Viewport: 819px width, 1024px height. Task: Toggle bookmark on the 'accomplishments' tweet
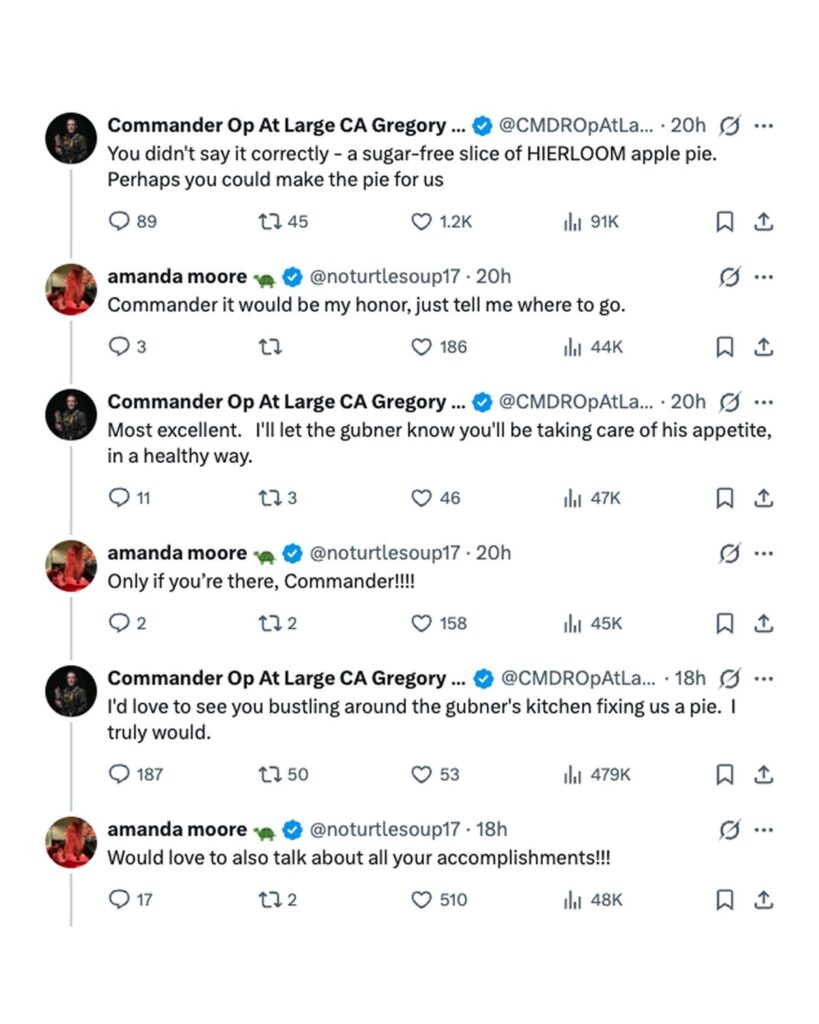(x=725, y=900)
